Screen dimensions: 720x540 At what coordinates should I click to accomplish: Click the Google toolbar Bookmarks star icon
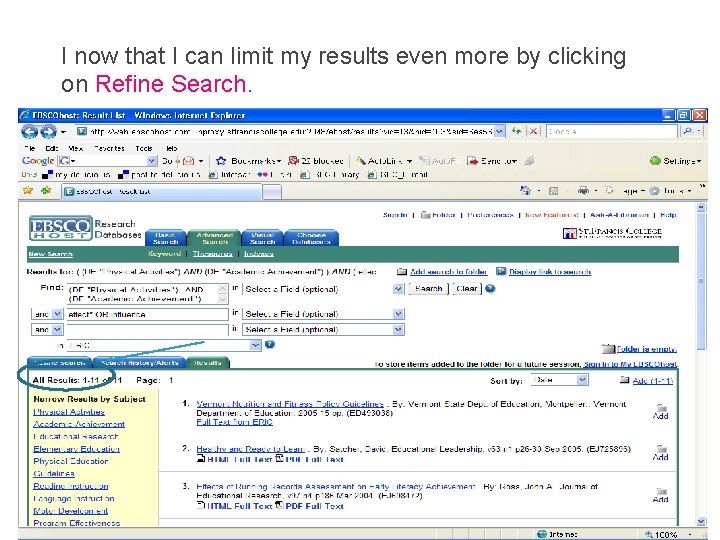point(221,161)
